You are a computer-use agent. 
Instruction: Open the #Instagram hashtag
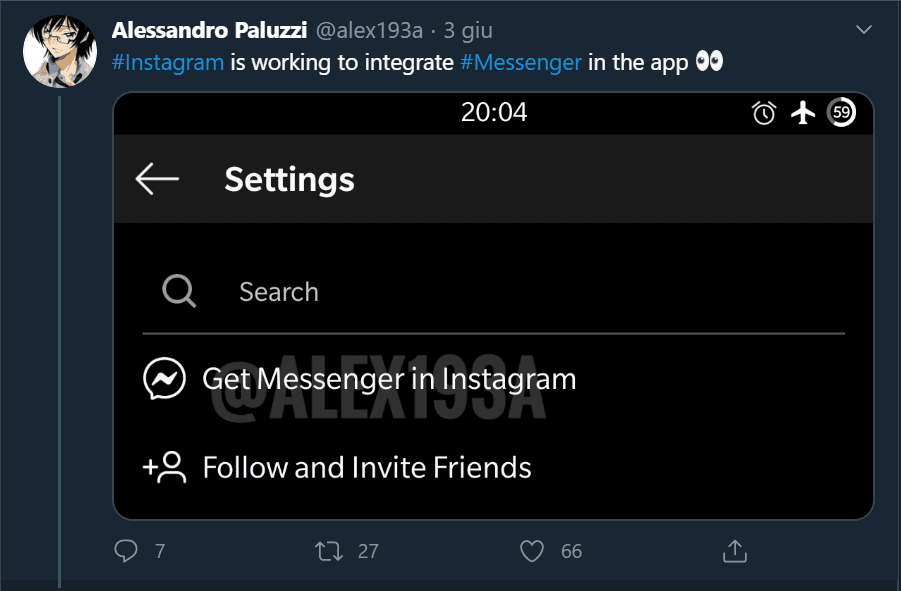click(167, 62)
